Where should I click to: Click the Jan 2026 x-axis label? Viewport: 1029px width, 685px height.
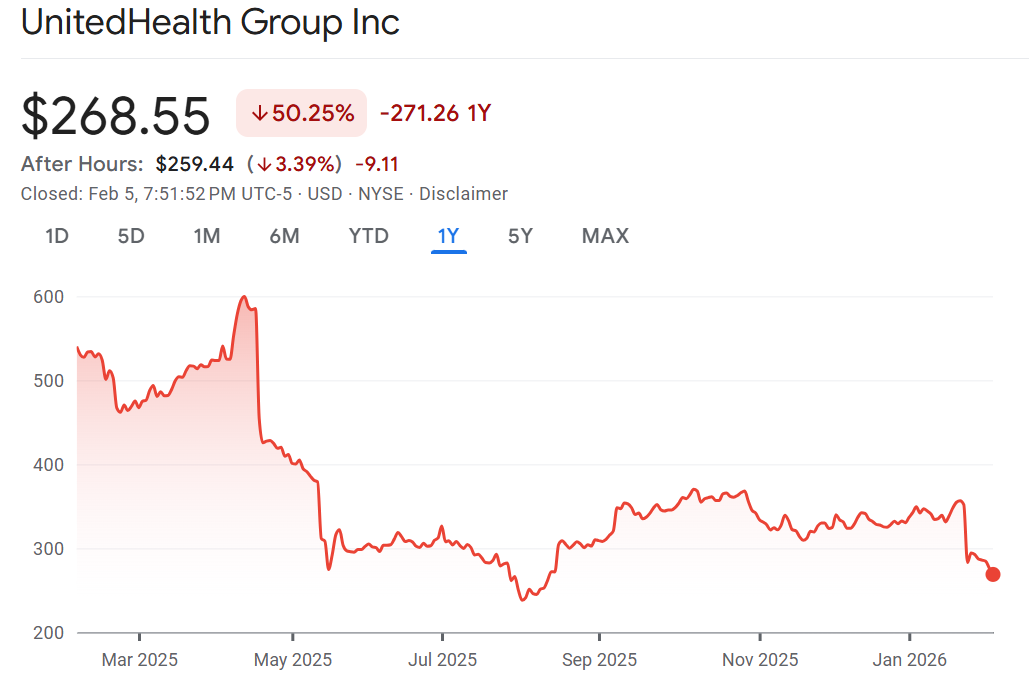[x=910, y=660]
